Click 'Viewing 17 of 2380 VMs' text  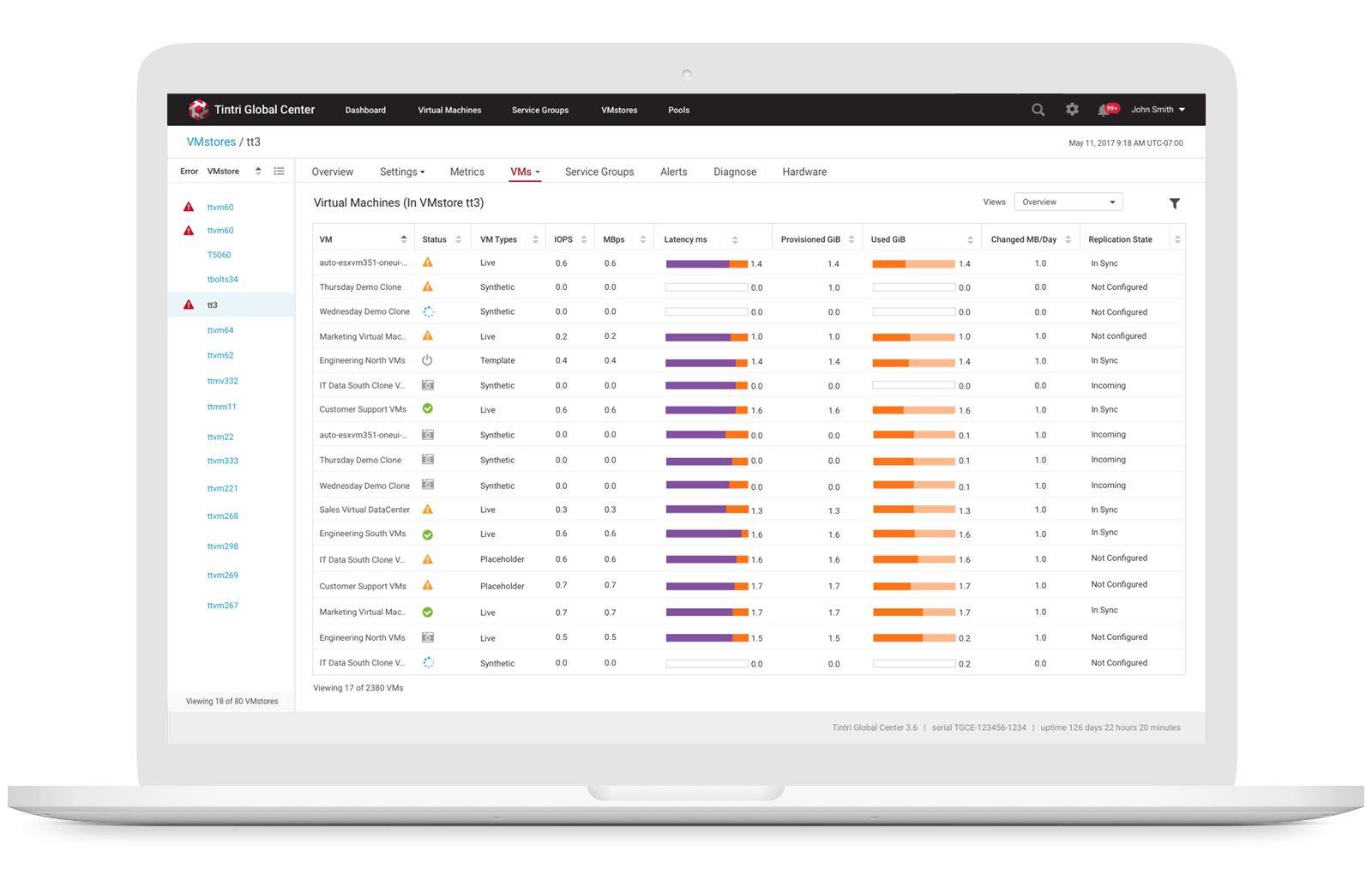(358, 688)
